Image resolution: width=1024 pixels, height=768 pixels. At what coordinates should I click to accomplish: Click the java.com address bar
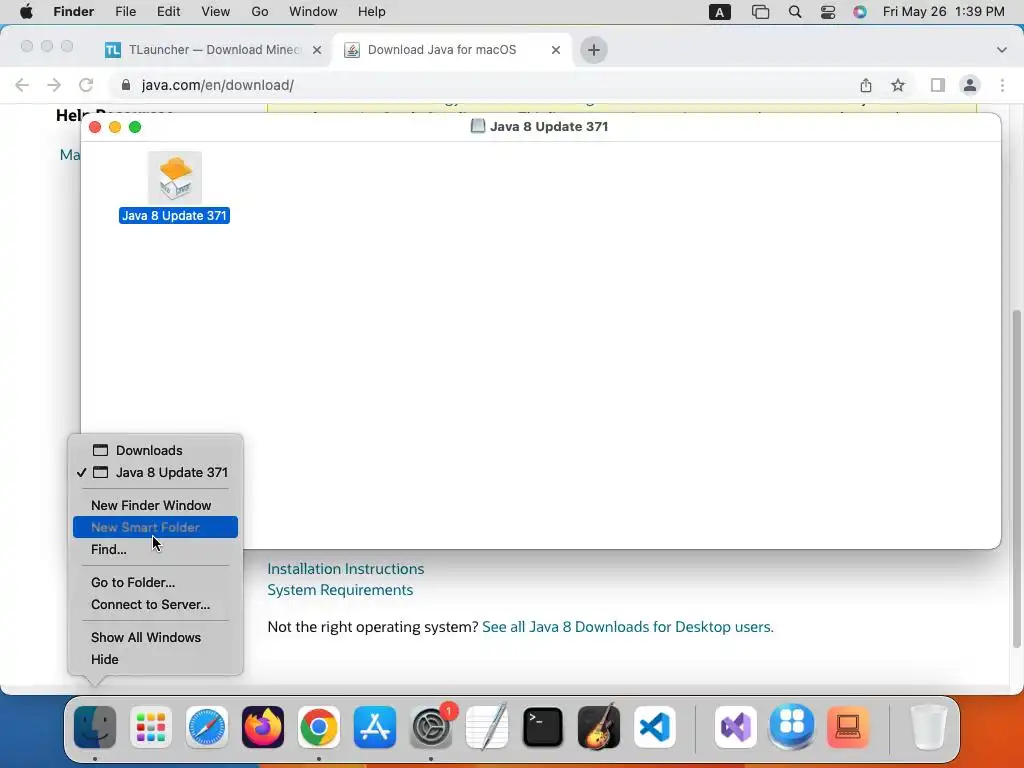tap(483, 85)
